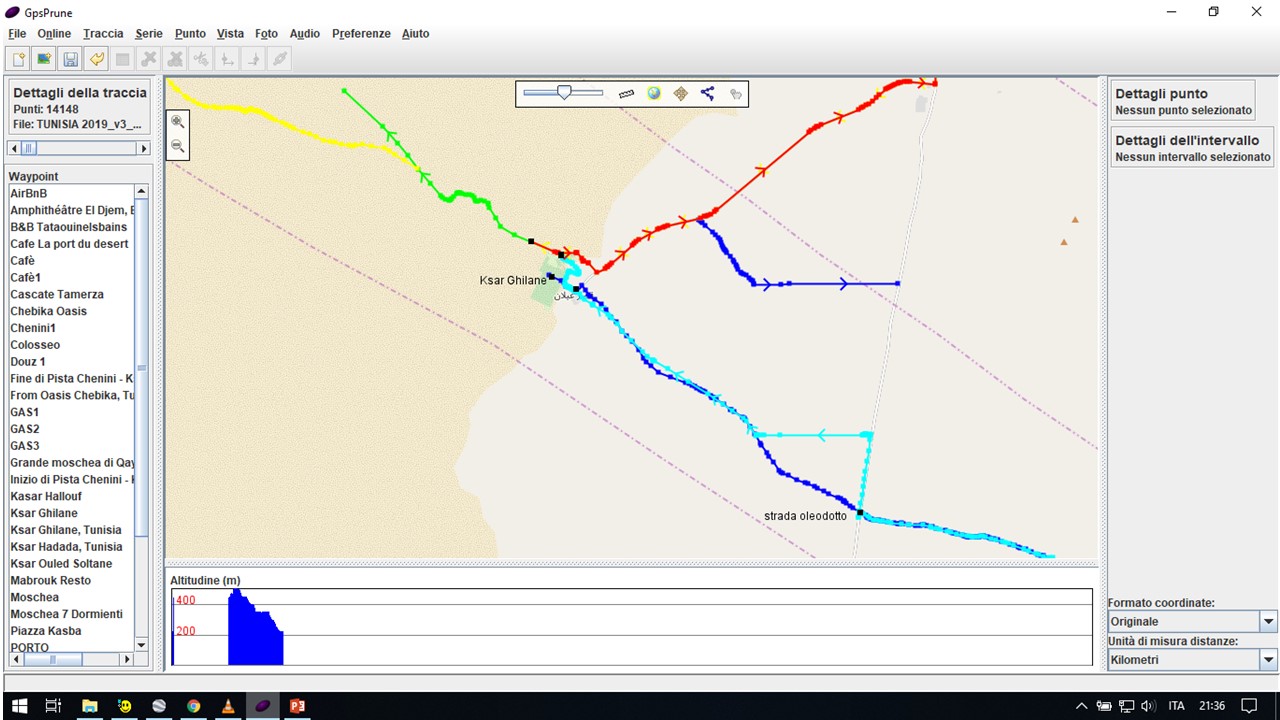Zoom out with the map magnifier minus
Image resolution: width=1280 pixels, height=720 pixels.
pos(177,146)
